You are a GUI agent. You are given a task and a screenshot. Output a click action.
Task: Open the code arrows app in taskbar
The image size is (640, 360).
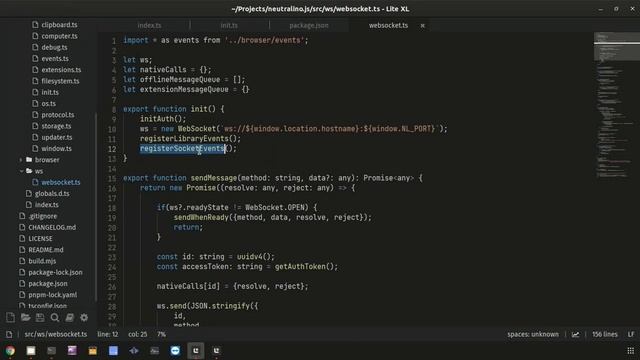point(134,351)
